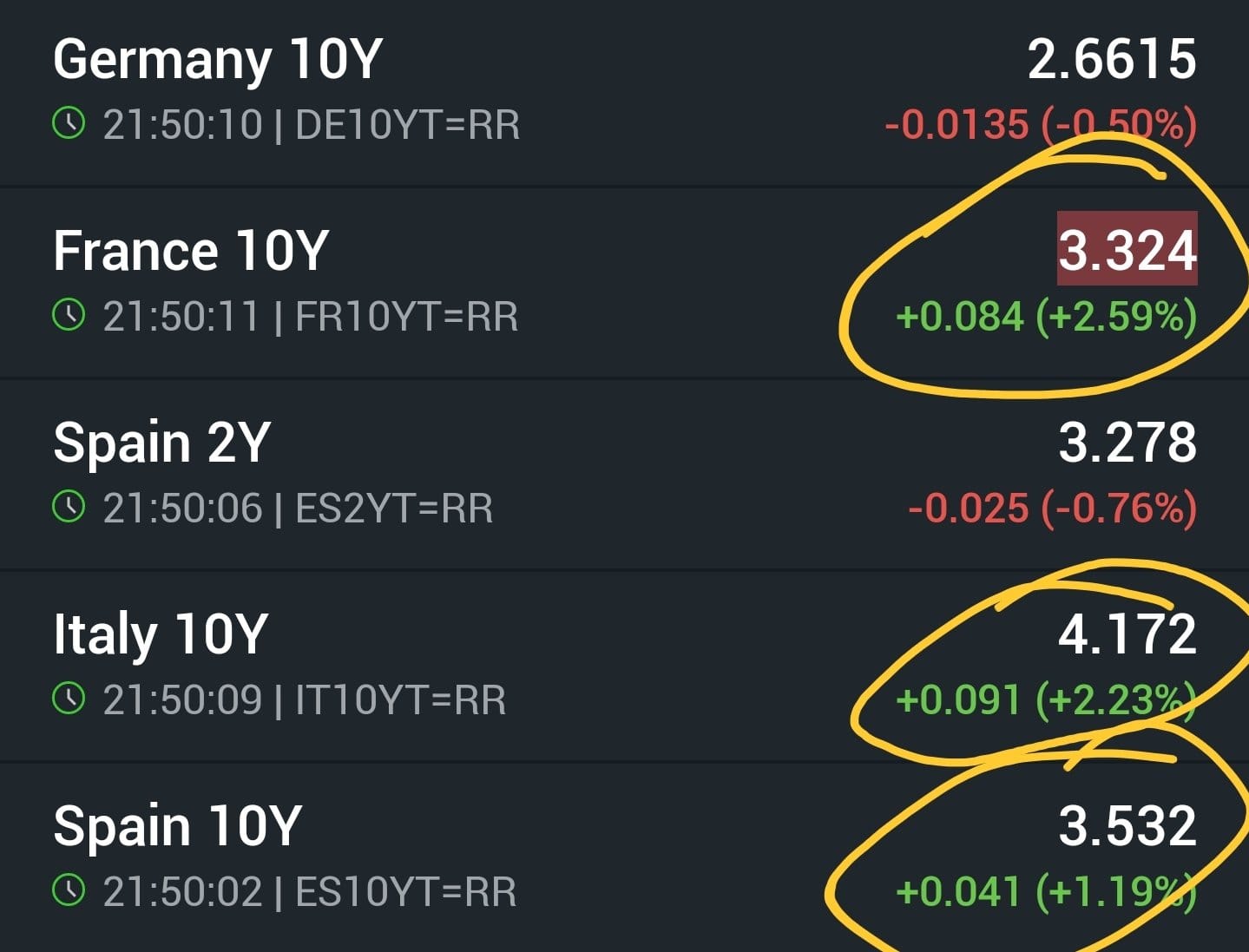Open the Germany 10Y bond row

pyautogui.click(x=218, y=60)
